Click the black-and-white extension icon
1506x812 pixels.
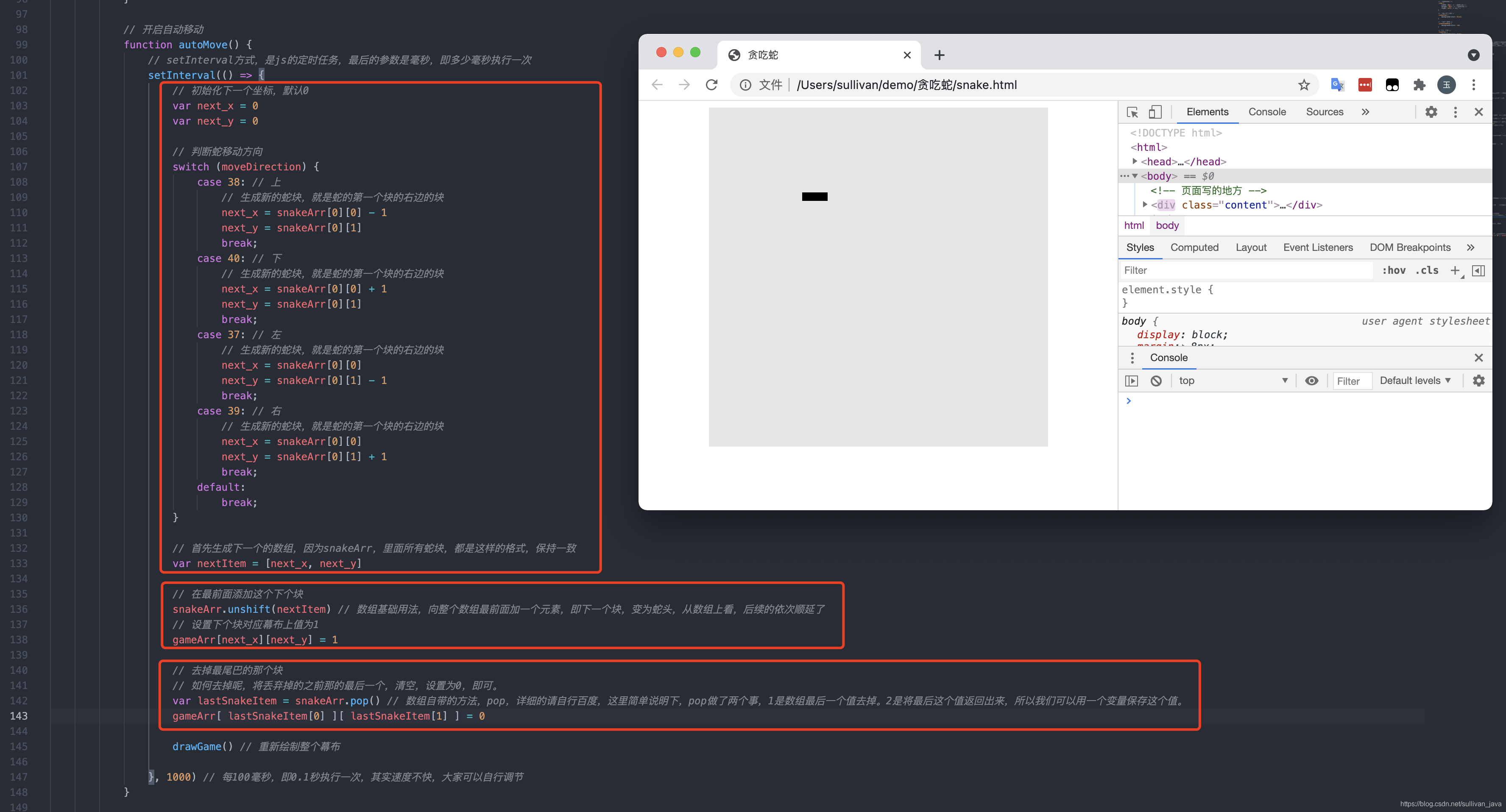tap(1392, 85)
